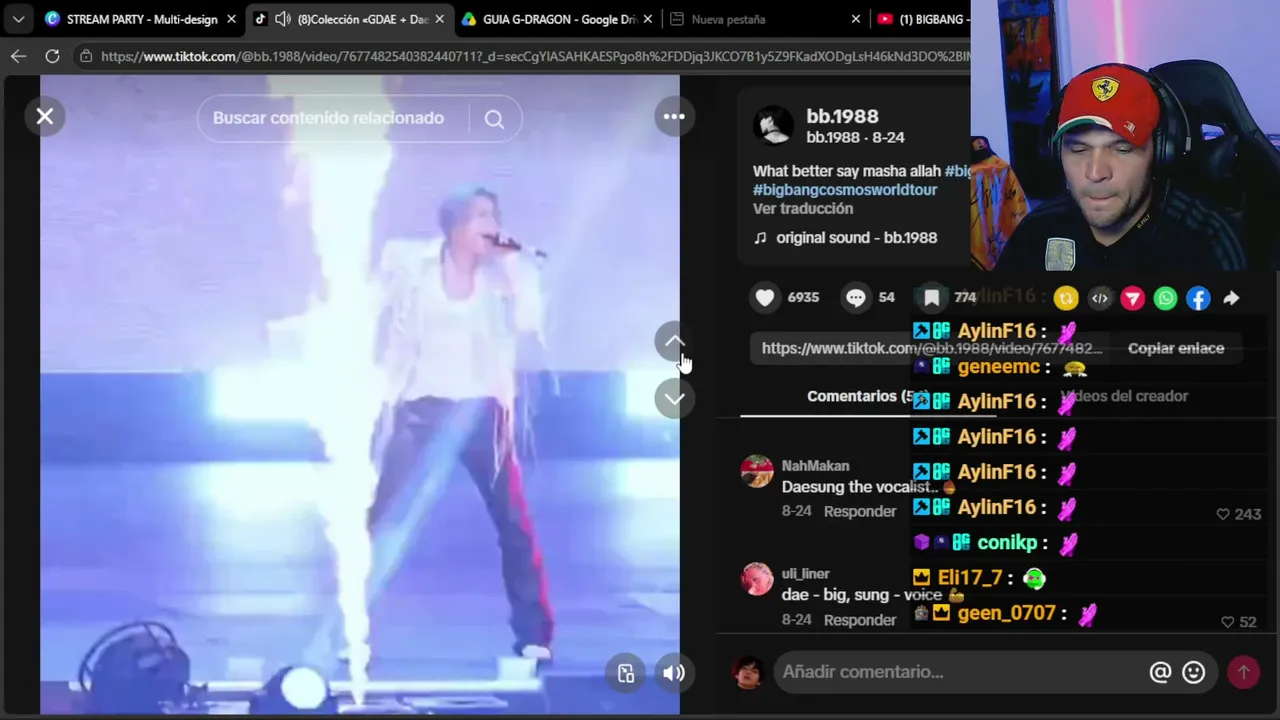
Task: Copy link with Copiar enlace
Action: 1176,348
